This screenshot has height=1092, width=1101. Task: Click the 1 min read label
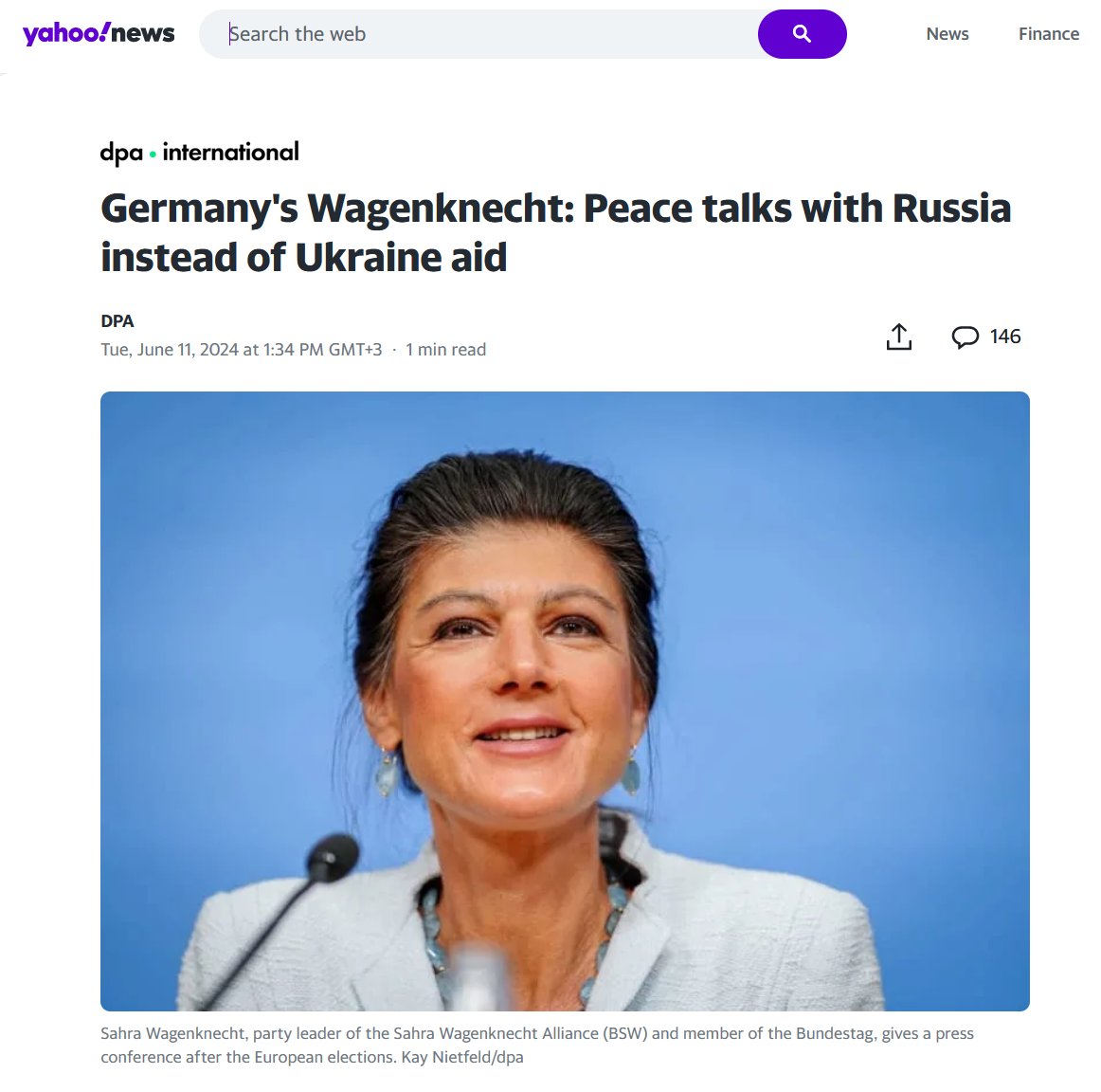click(446, 350)
